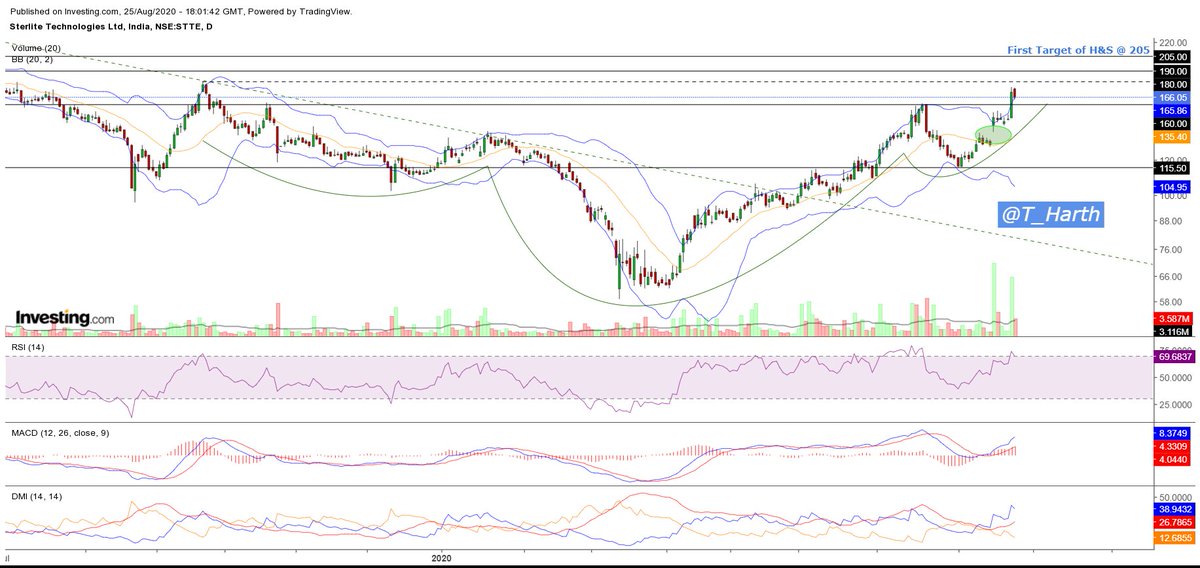1200x568 pixels.
Task: Click the blue 38.9432 DMI value tag
Action: tap(1173, 509)
